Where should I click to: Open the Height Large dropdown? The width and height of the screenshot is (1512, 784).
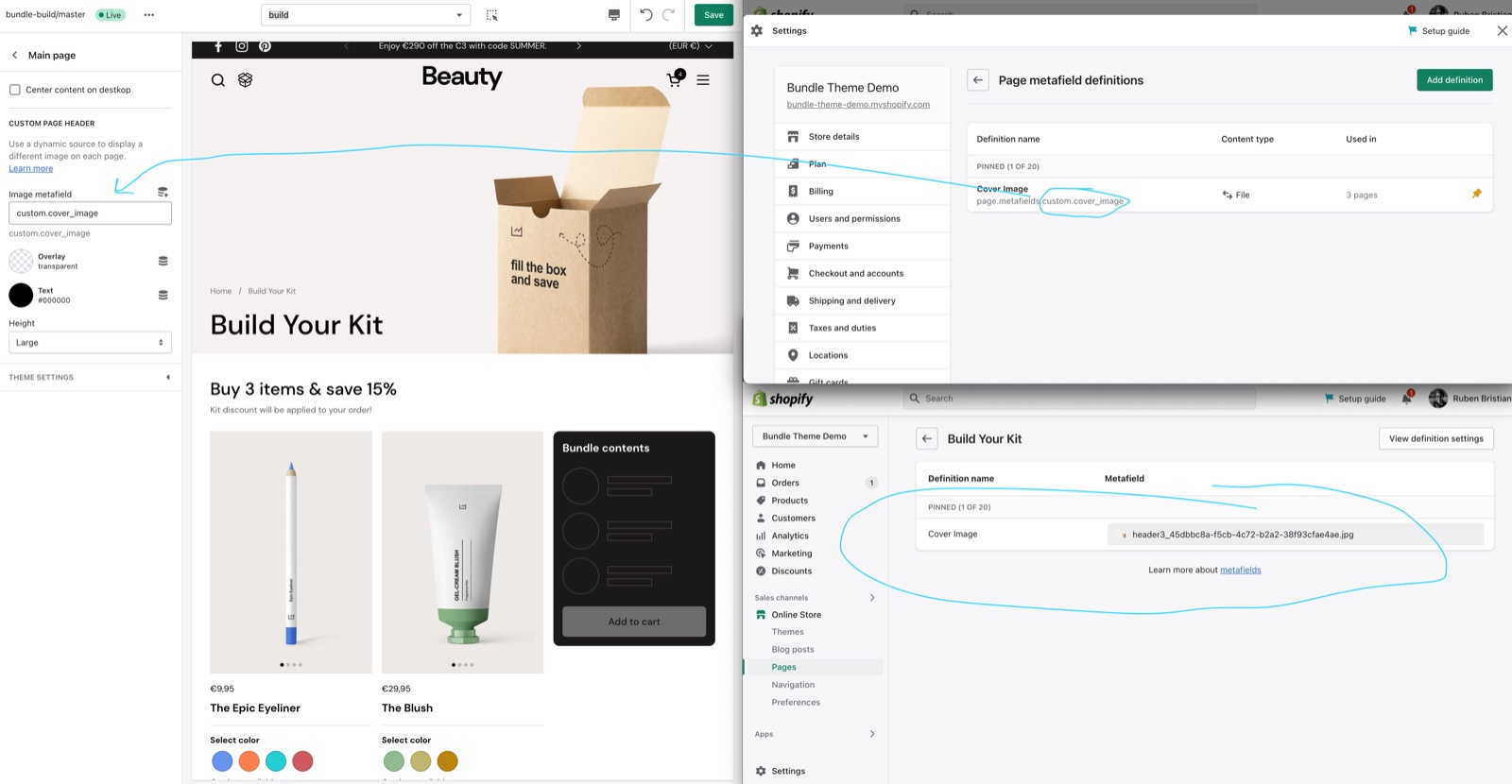(x=90, y=342)
